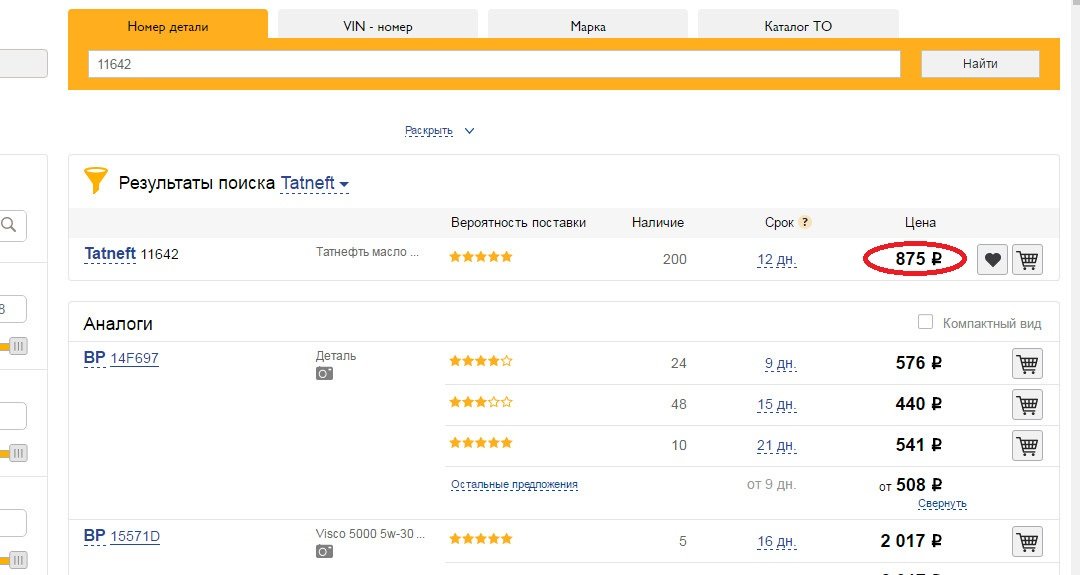Collapse offers with Свернуть
Viewport: 1080px width, 575px height.
[942, 503]
